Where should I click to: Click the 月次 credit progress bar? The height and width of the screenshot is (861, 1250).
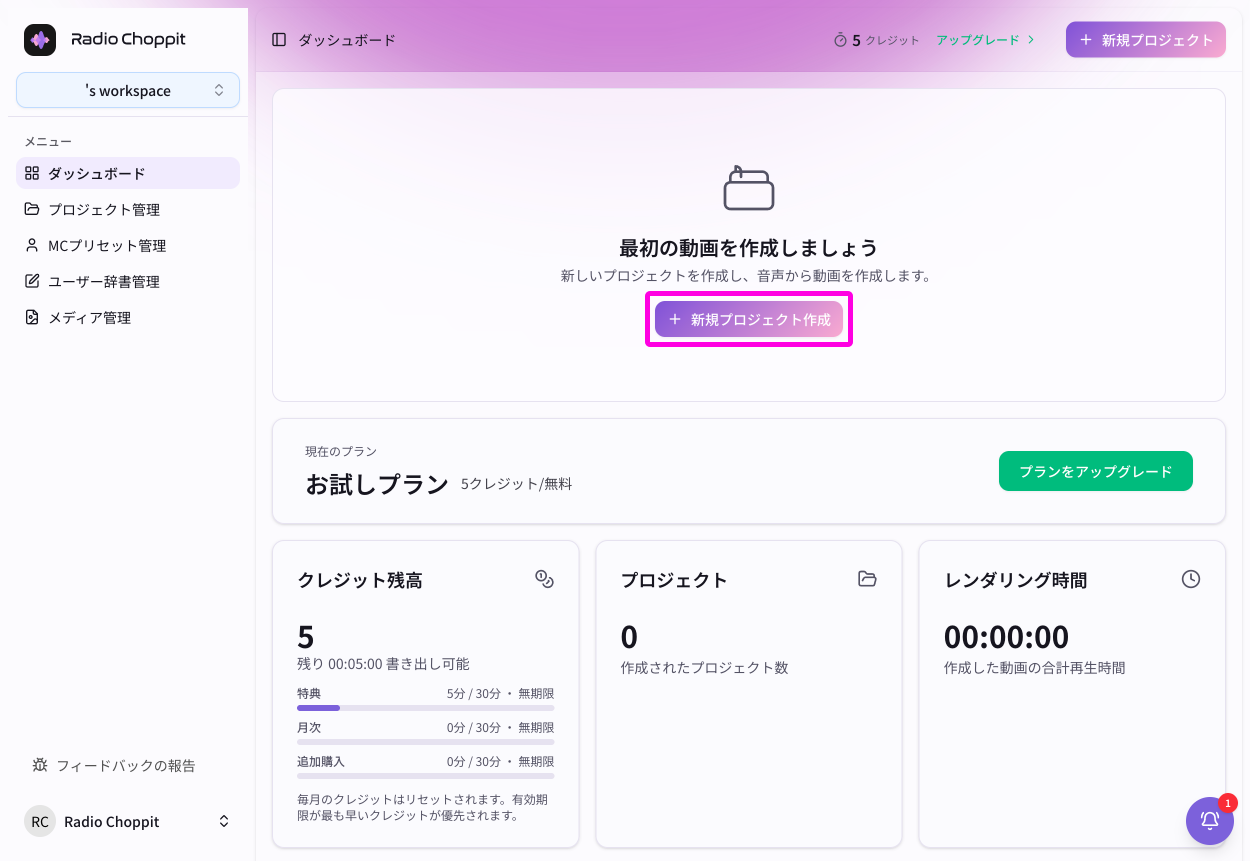[425, 742]
